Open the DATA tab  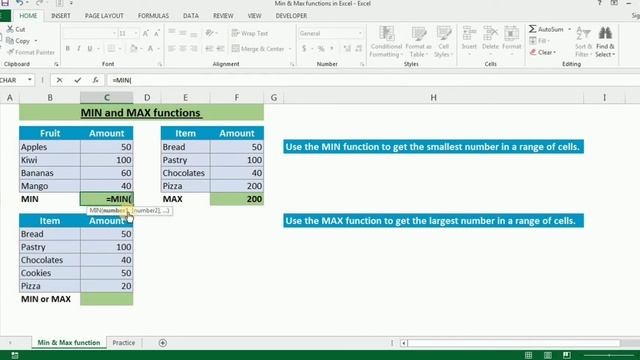pos(191,16)
